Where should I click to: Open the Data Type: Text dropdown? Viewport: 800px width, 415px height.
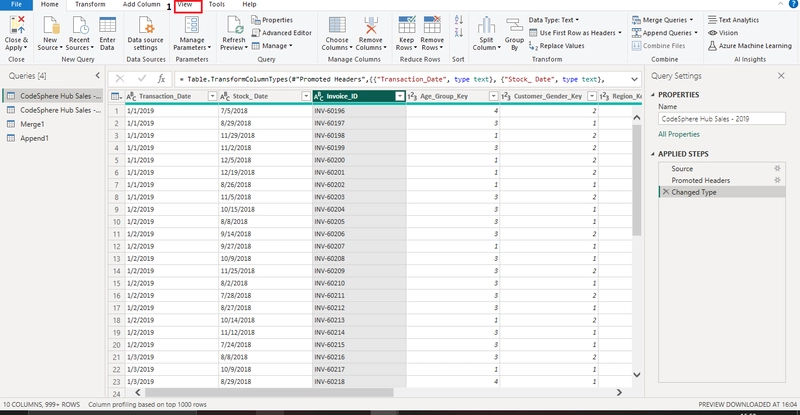(x=554, y=20)
